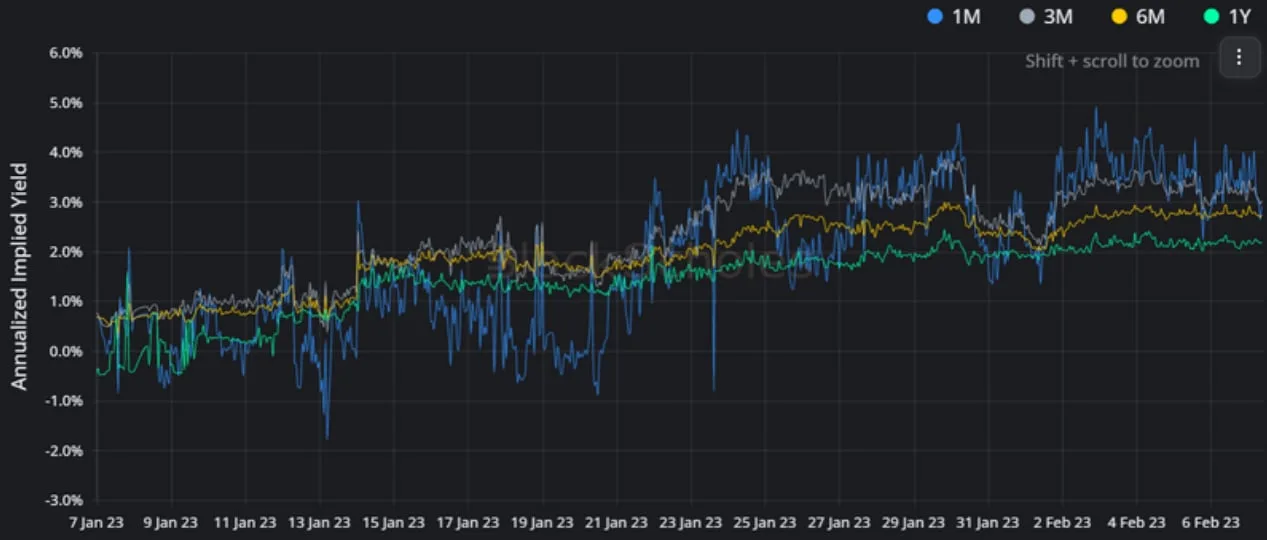Click the 5.0% y-axis label
Image resolution: width=1267 pixels, height=540 pixels.
[65, 103]
